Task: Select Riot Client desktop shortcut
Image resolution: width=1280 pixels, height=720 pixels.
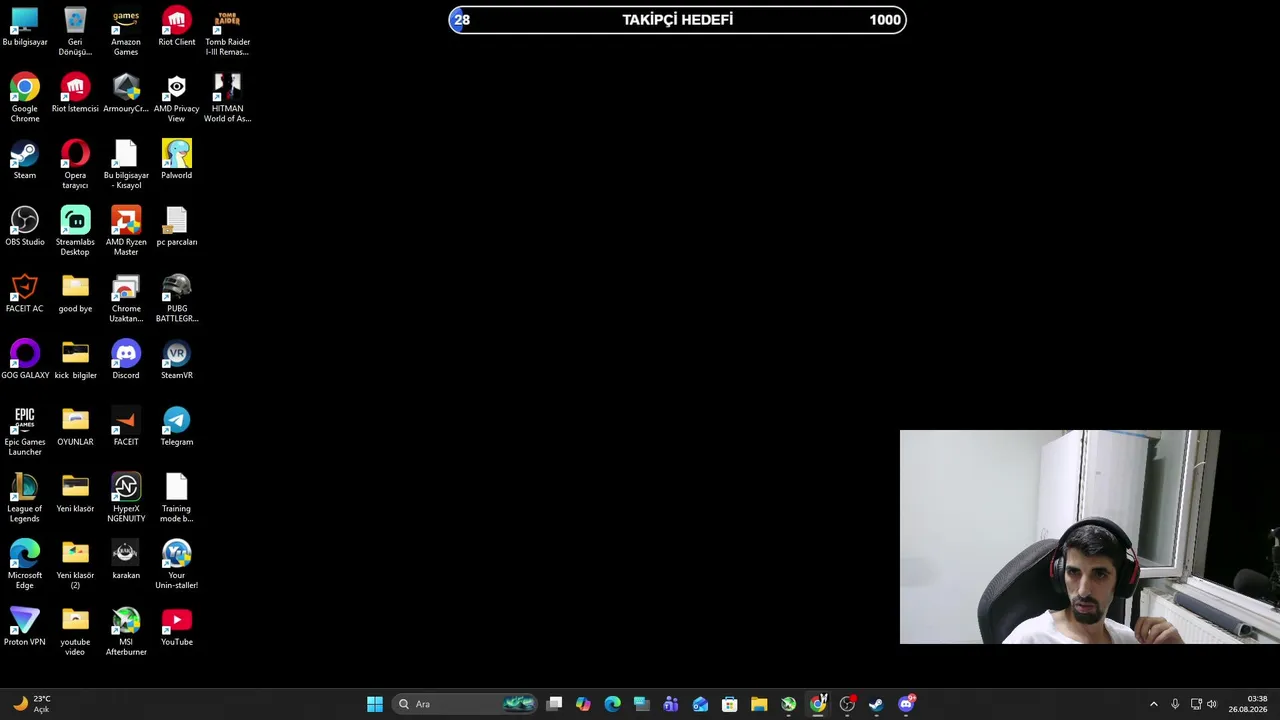Action: (177, 27)
